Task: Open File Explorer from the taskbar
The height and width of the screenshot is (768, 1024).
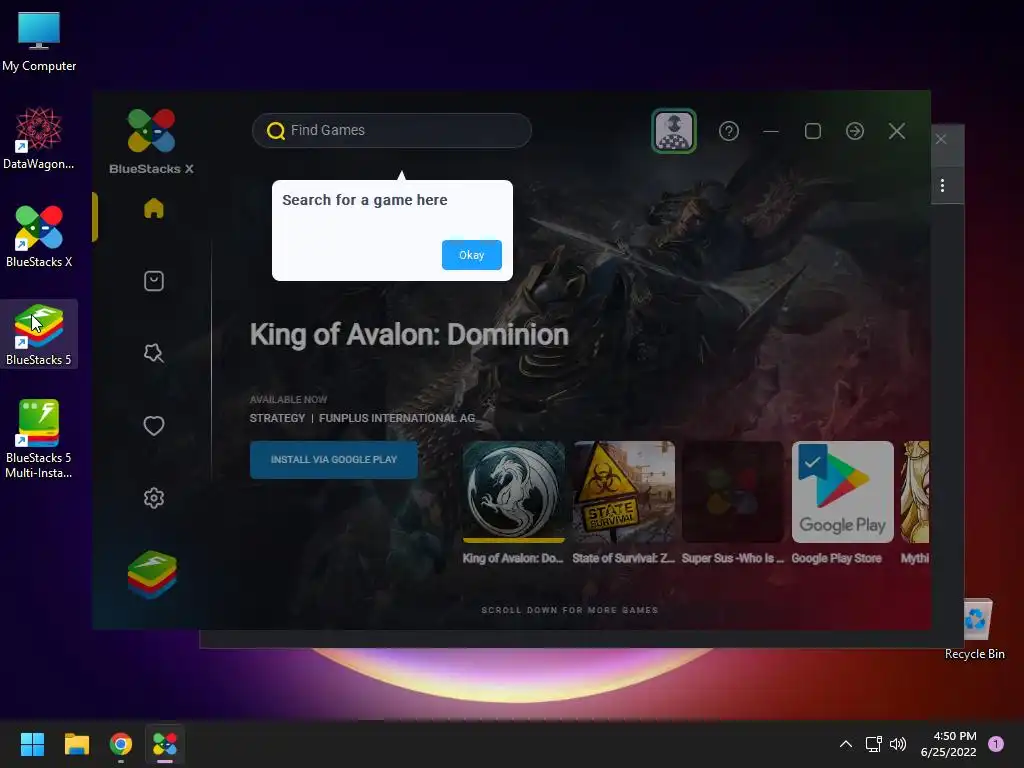Action: [x=76, y=744]
